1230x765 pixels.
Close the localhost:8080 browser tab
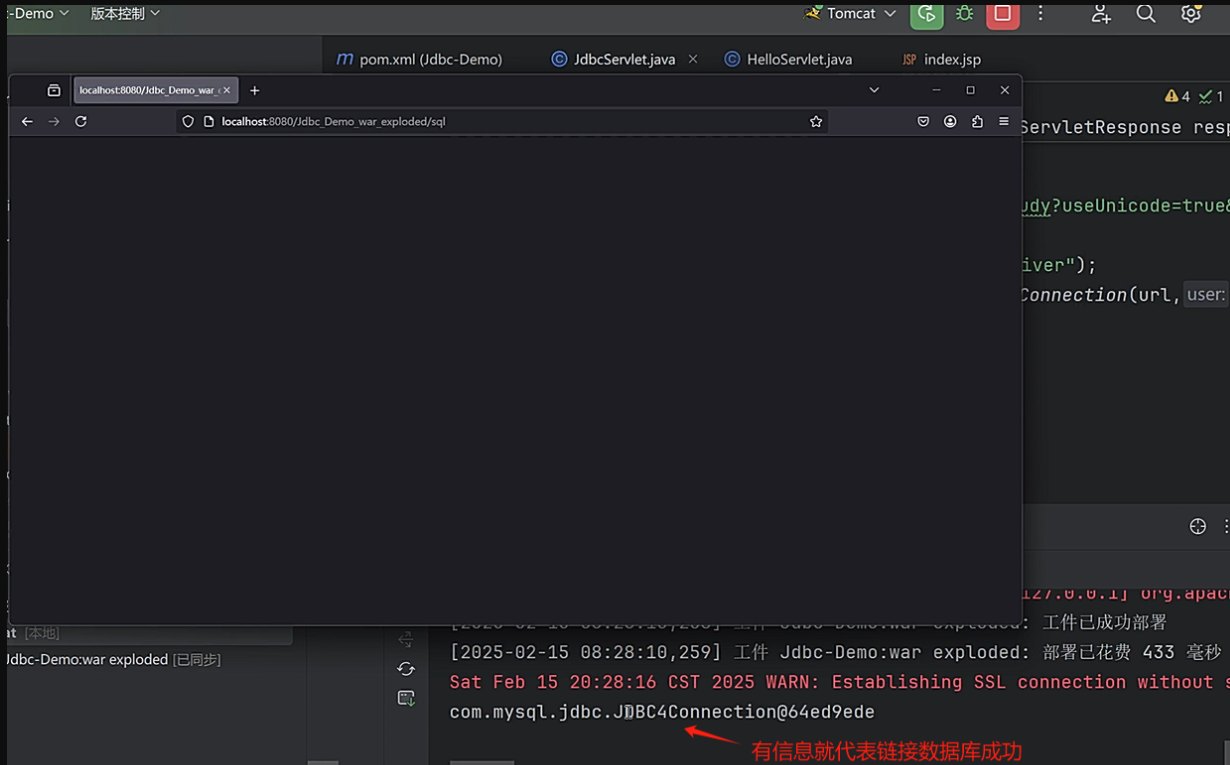click(227, 90)
